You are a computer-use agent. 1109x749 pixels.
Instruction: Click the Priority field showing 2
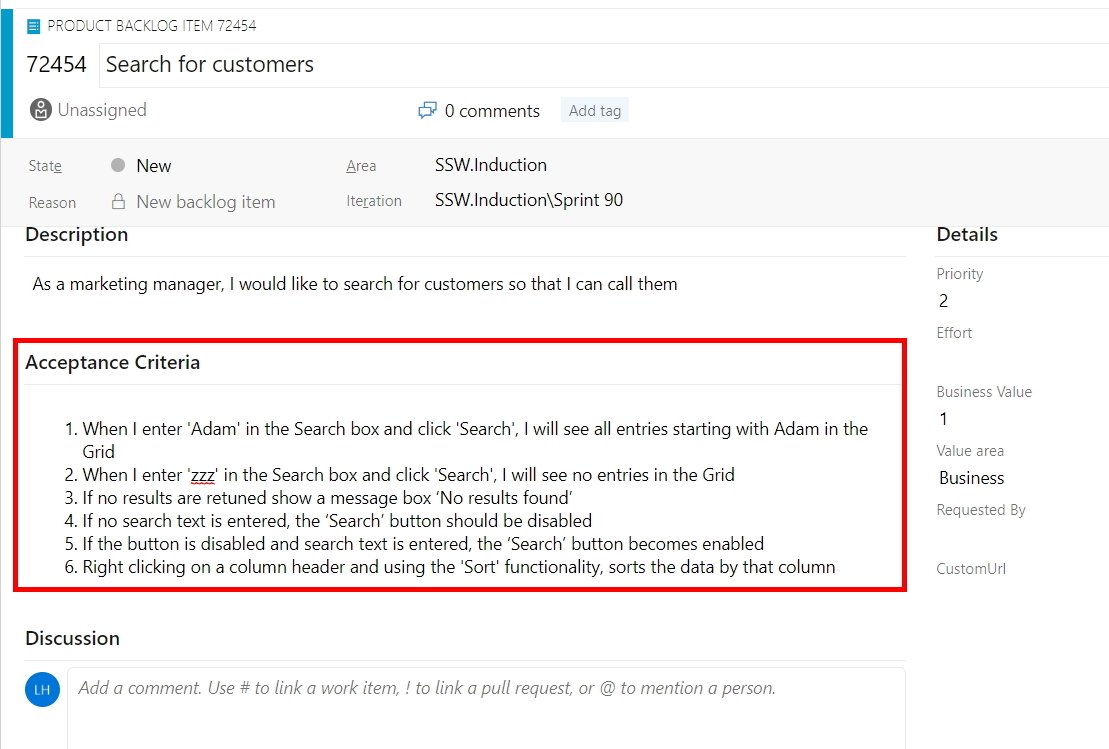tap(943, 301)
